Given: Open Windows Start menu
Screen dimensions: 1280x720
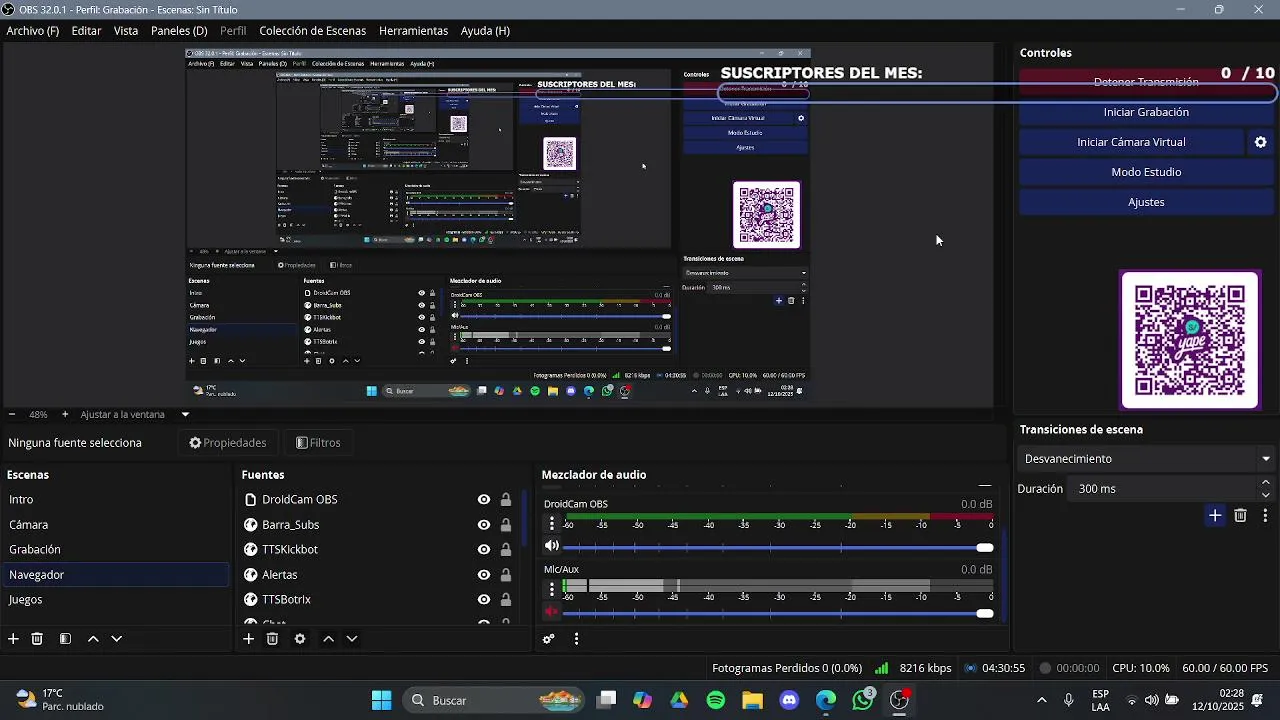Looking at the screenshot, I should click(381, 700).
